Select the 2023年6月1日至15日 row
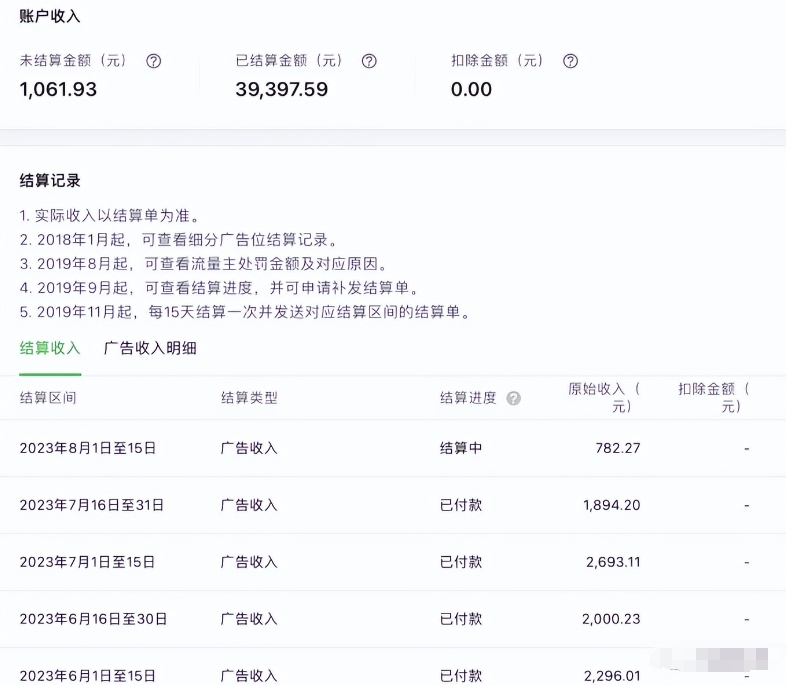786x685 pixels. (x=88, y=675)
